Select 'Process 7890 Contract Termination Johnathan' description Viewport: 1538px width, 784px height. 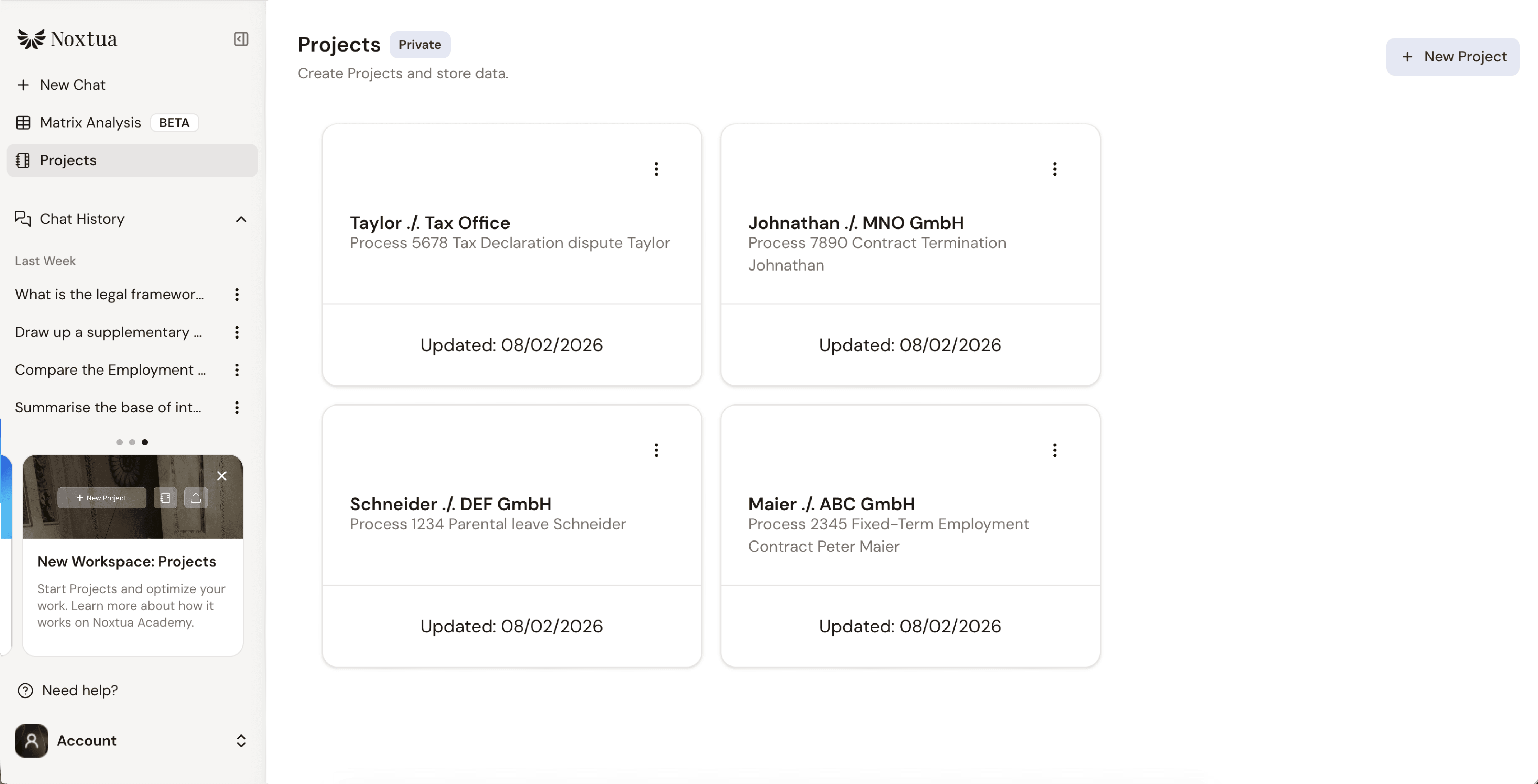pos(877,254)
